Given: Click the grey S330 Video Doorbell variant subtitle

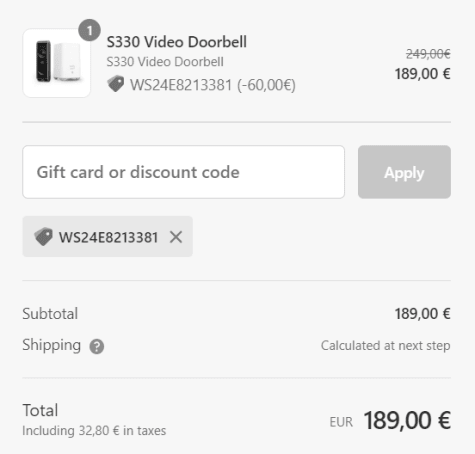Looking at the screenshot, I should click(165, 62).
